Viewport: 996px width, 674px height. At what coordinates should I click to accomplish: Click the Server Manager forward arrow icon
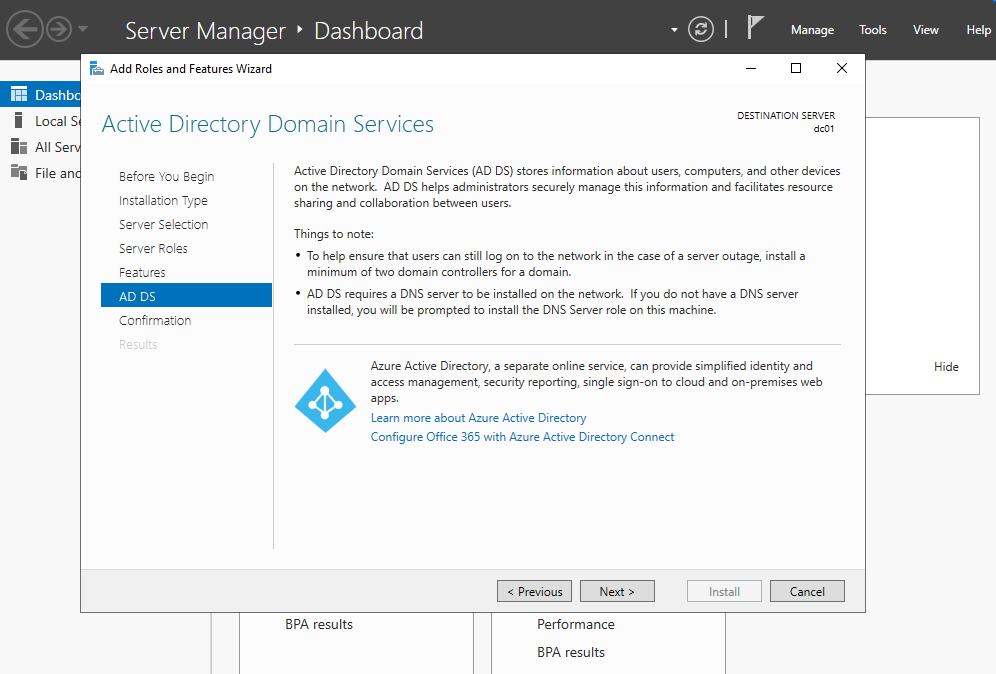[59, 29]
